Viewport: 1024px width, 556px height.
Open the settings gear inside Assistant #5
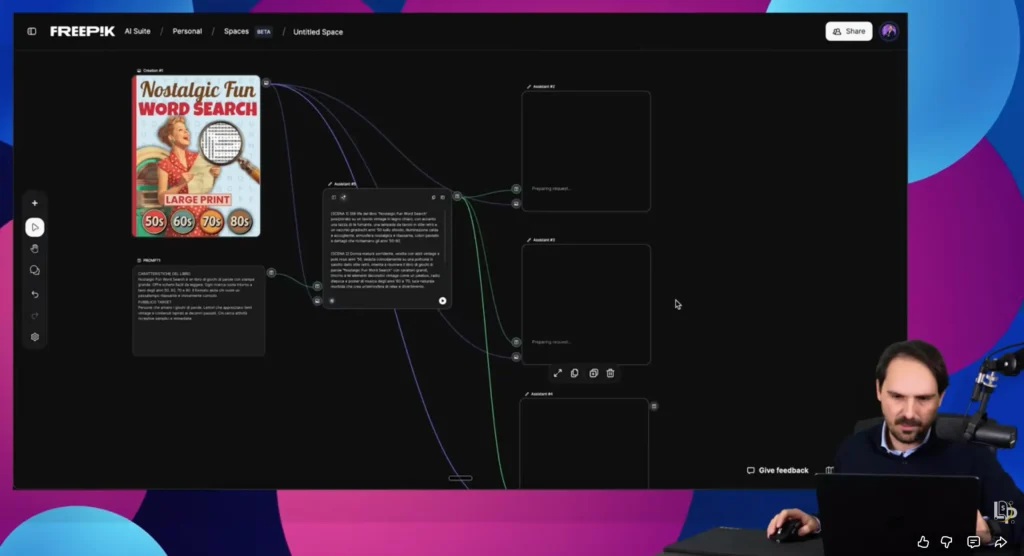click(x=332, y=301)
